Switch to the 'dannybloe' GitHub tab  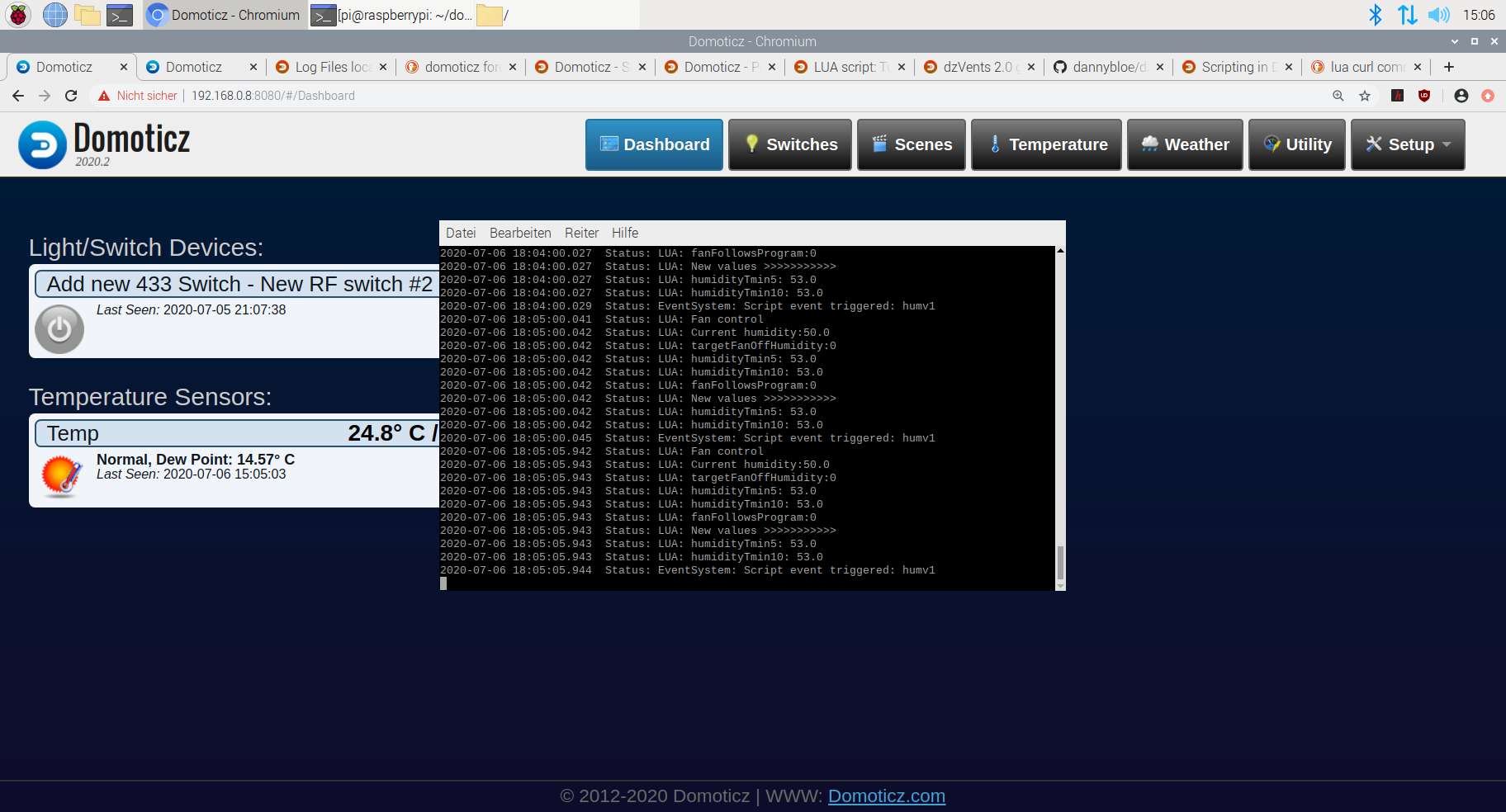coord(1108,67)
